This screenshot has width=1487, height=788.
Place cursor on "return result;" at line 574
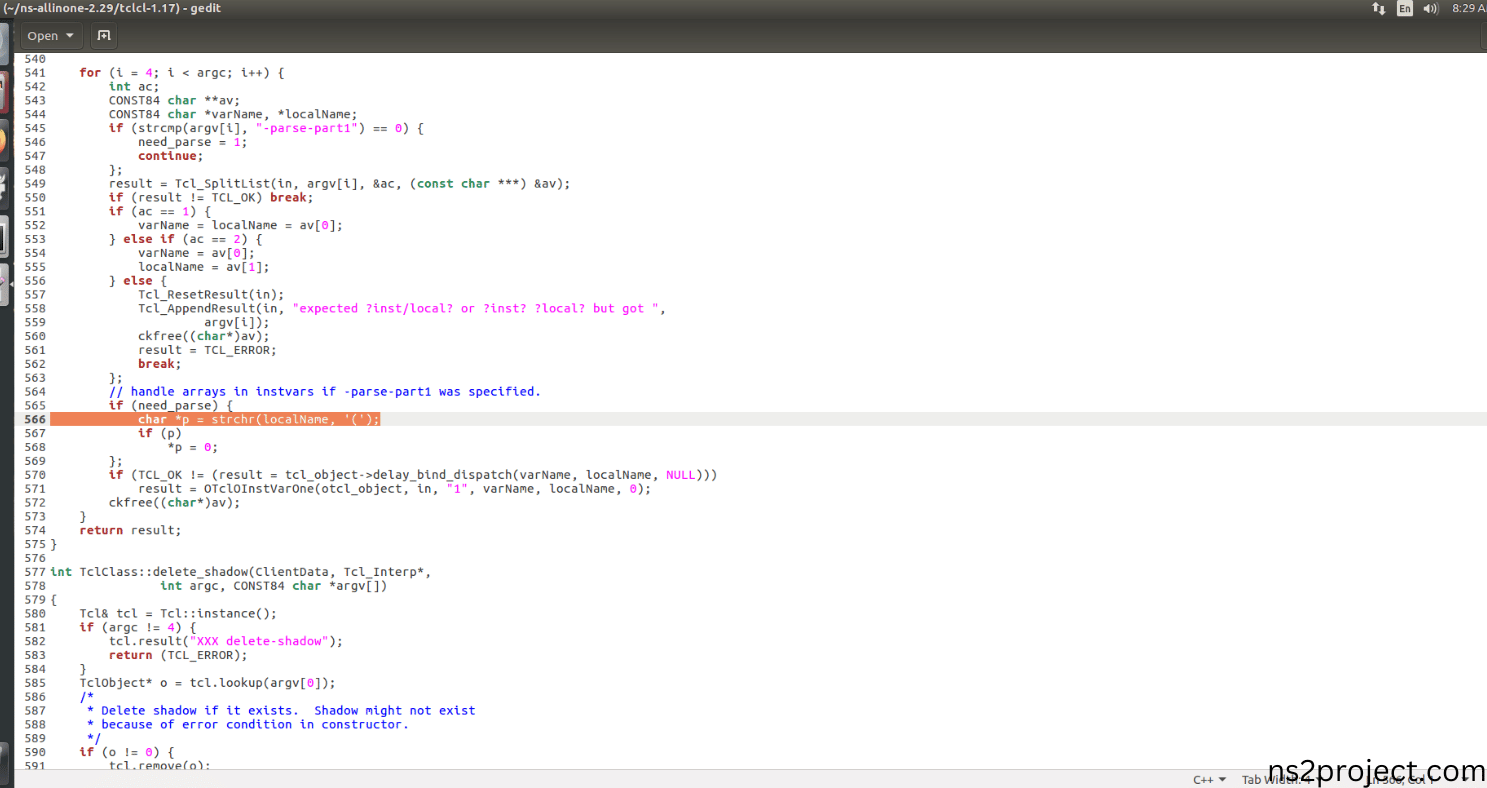(x=130, y=530)
